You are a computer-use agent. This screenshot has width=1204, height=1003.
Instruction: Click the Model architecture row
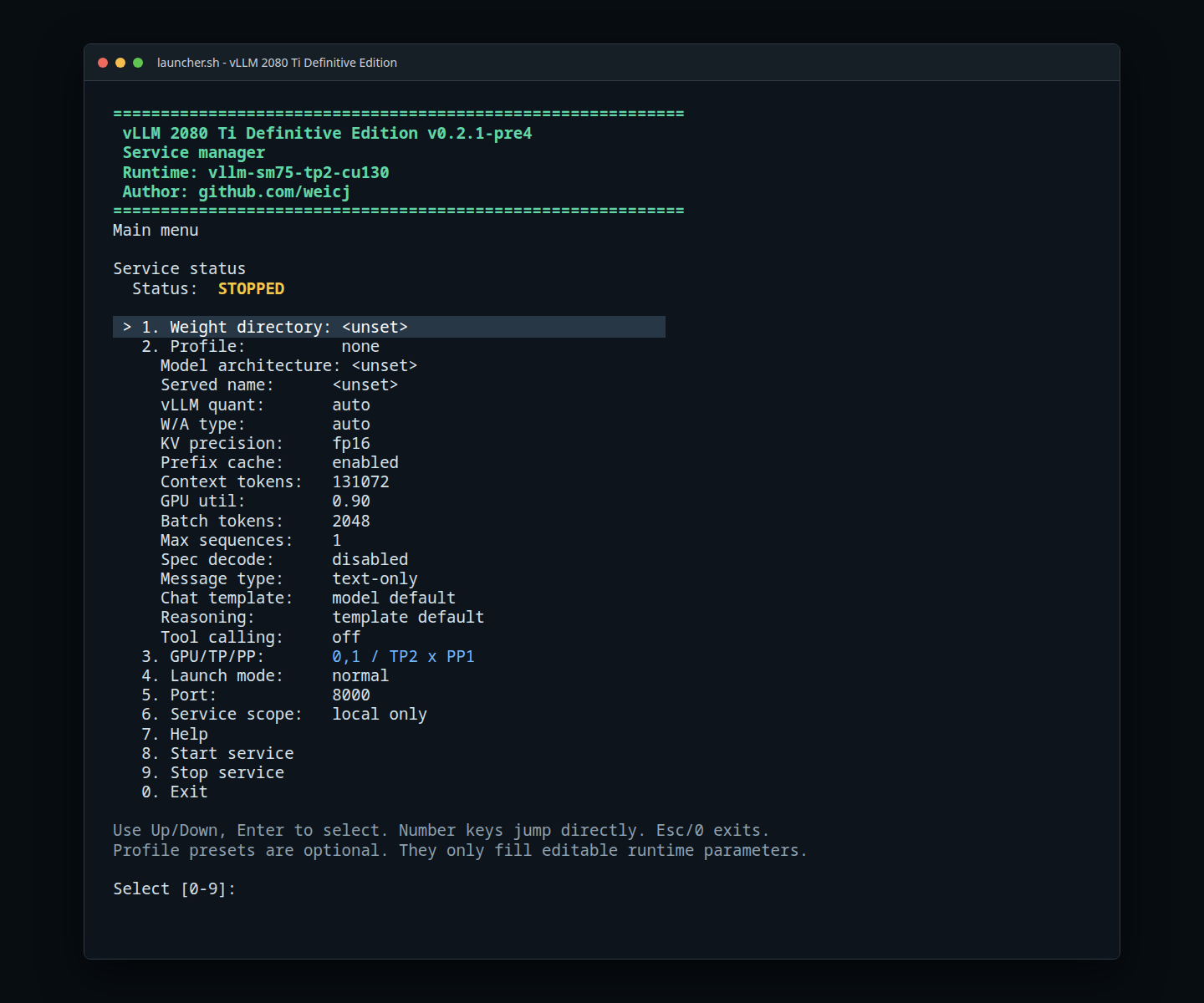[x=288, y=366]
